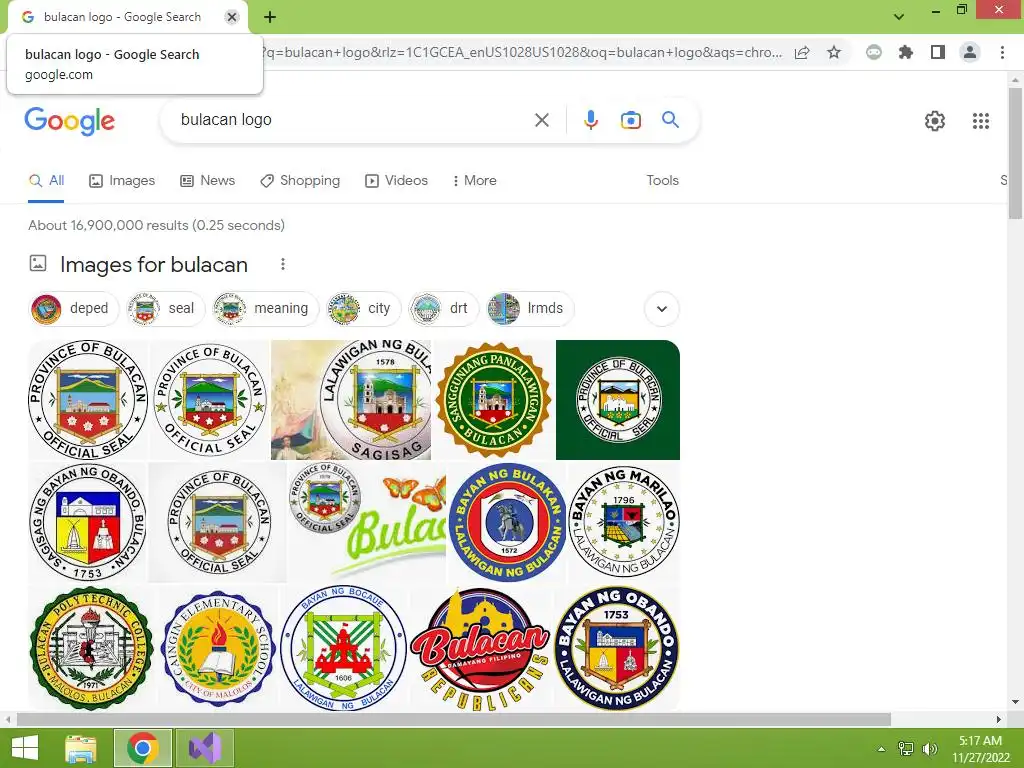Switch to Shopping results tab

pyautogui.click(x=300, y=180)
